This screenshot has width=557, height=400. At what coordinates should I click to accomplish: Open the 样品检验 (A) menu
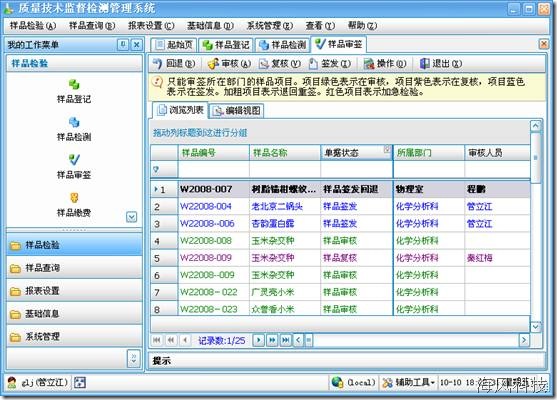tap(33, 26)
